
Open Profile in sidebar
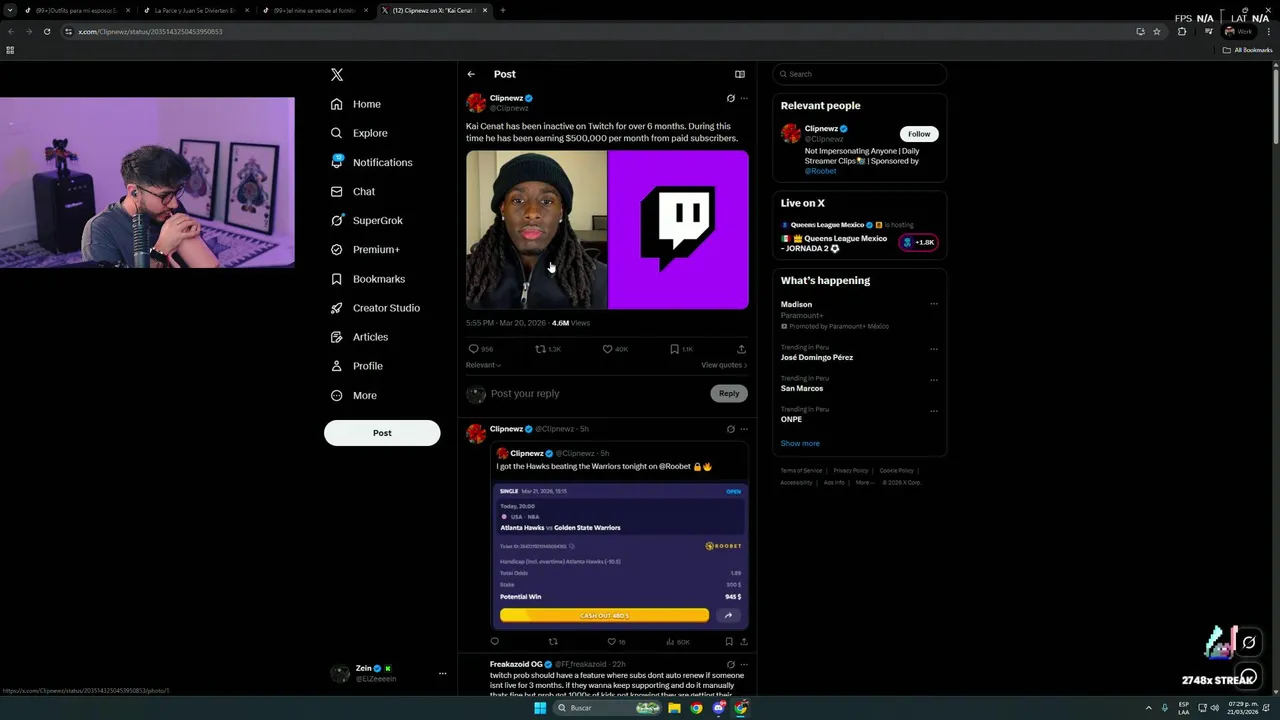coord(357,366)
